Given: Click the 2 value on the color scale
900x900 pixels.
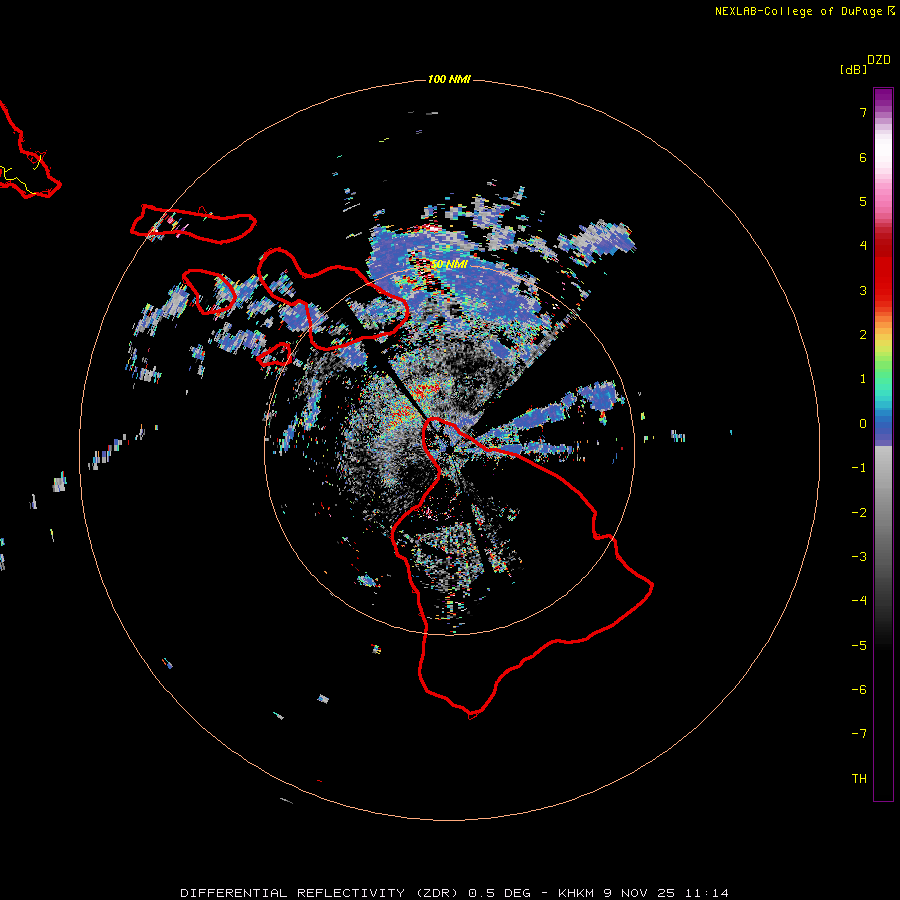Looking at the screenshot, I should 863,335.
